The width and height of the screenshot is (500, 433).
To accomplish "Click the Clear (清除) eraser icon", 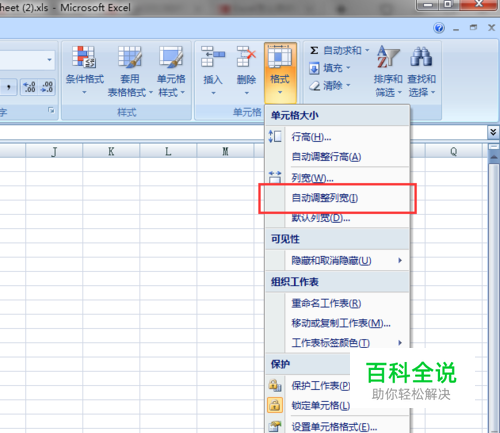I will pos(314,86).
